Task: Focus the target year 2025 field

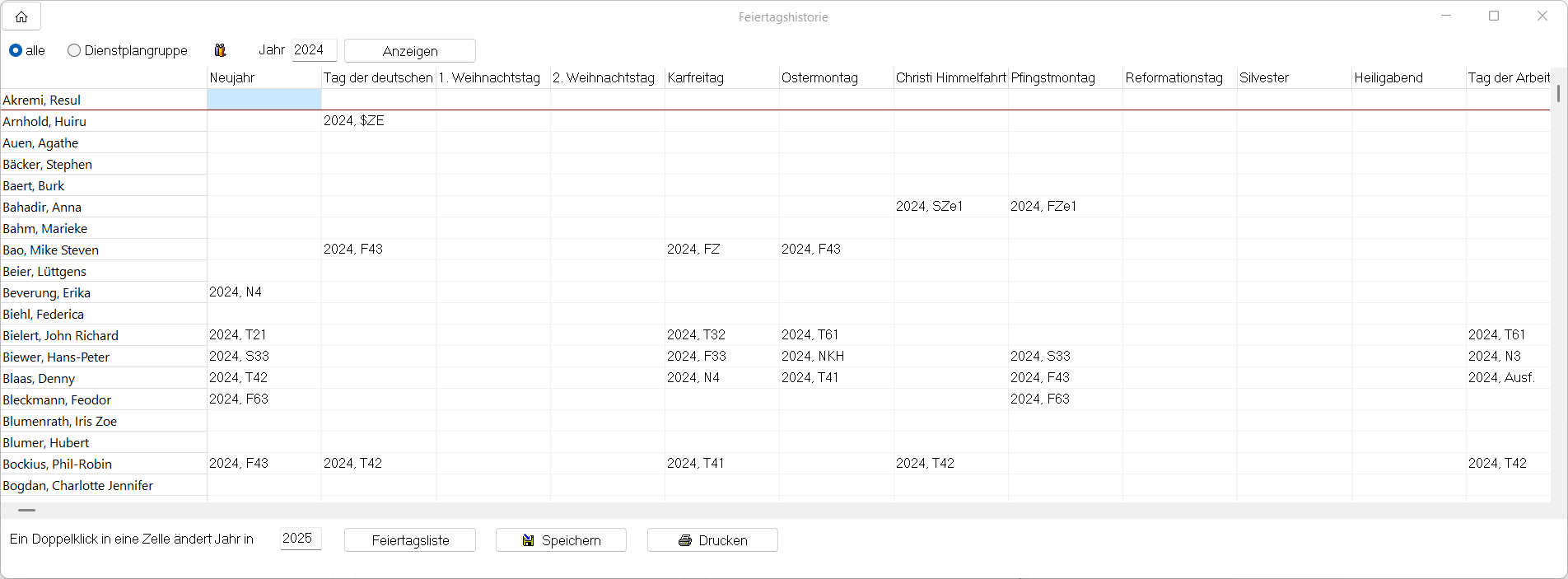Action: 300,539
